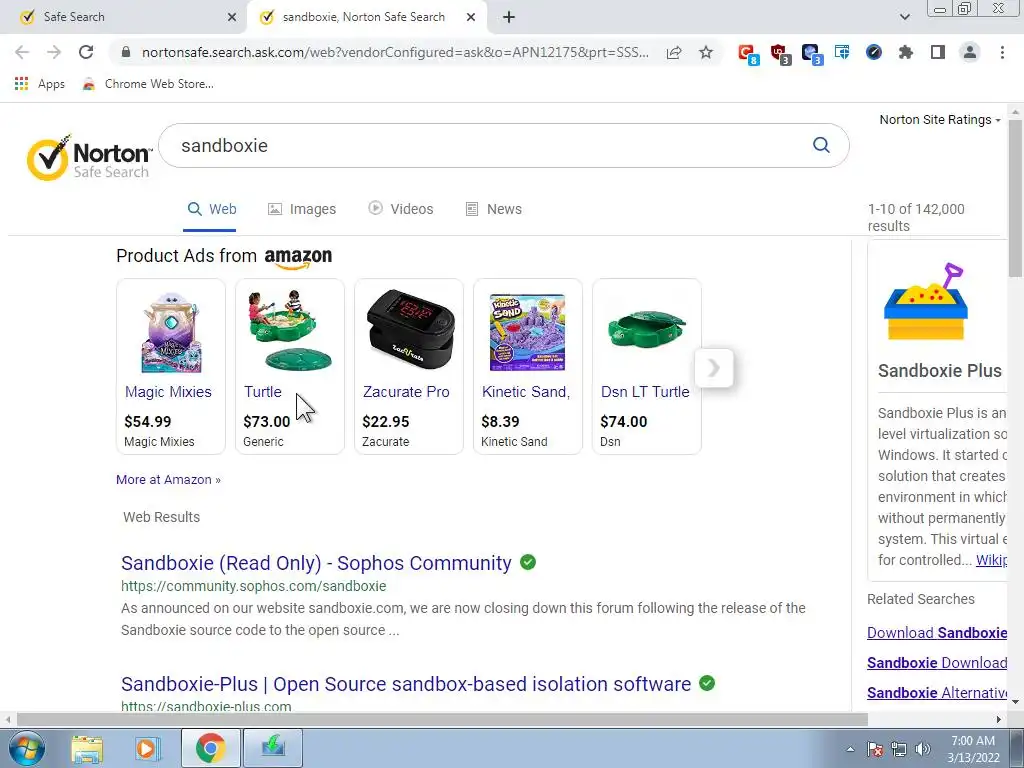1024x768 pixels.
Task: Go back using the browser back arrow
Action: pyautogui.click(x=22, y=52)
